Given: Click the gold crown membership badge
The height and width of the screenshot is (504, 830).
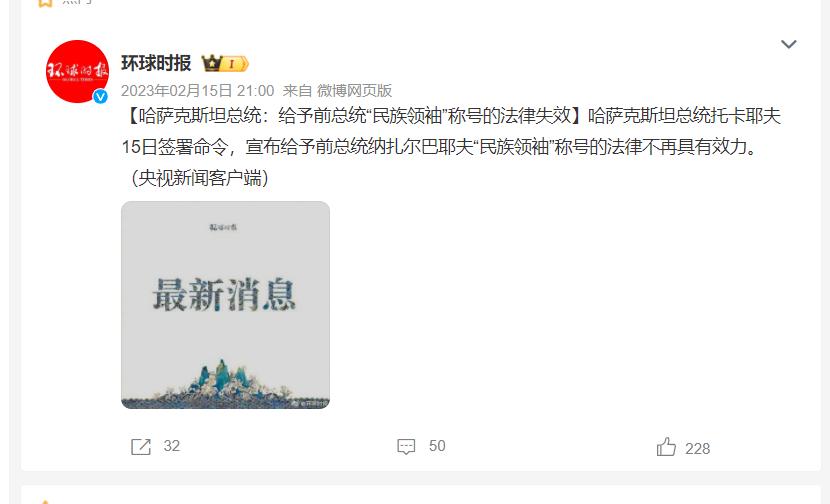Looking at the screenshot, I should (x=225, y=64).
